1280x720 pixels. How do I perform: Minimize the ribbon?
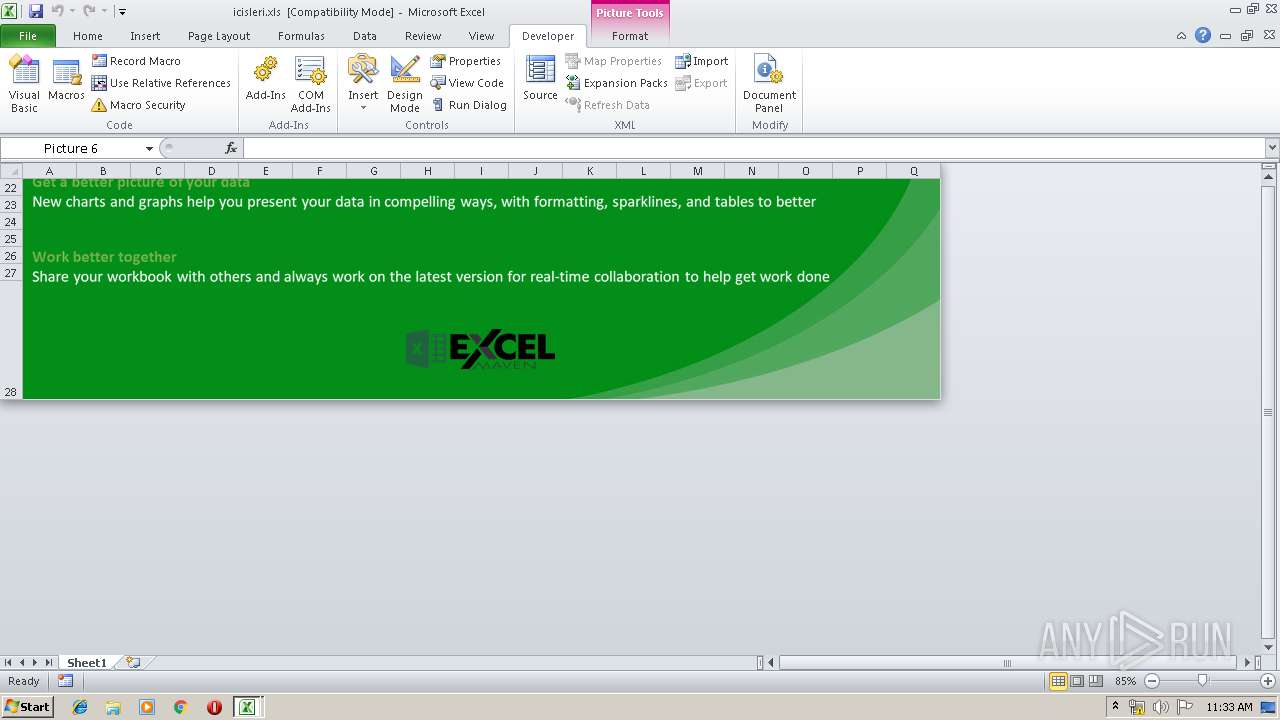click(x=1181, y=35)
